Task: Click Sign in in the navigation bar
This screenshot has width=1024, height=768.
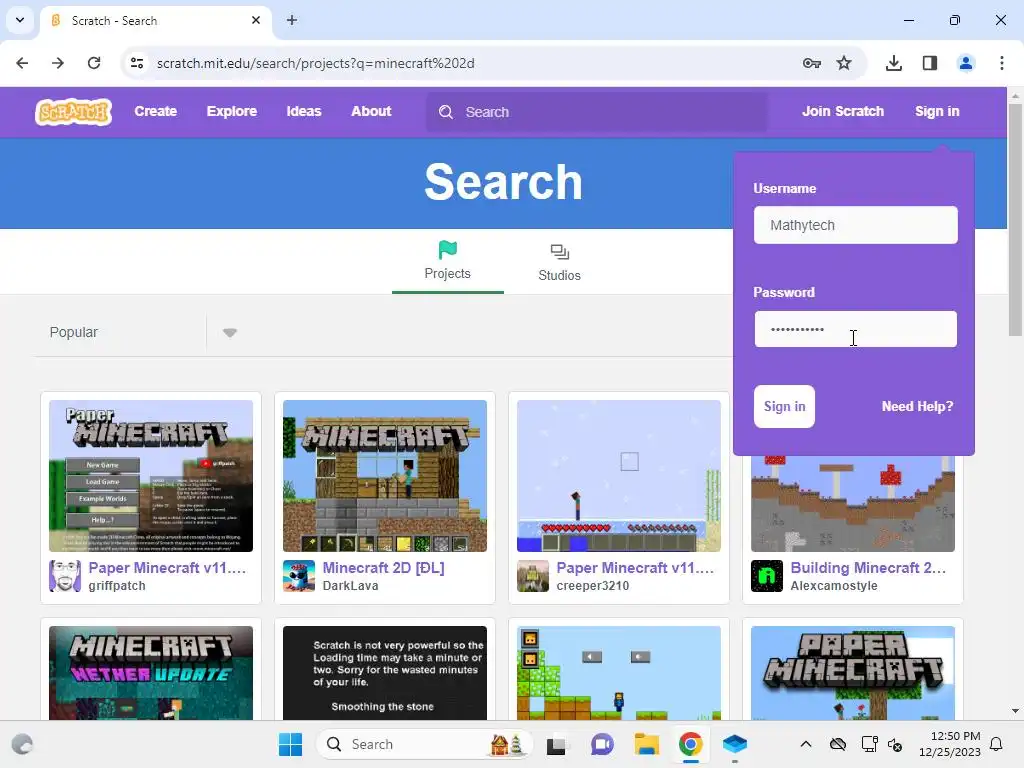Action: point(936,112)
